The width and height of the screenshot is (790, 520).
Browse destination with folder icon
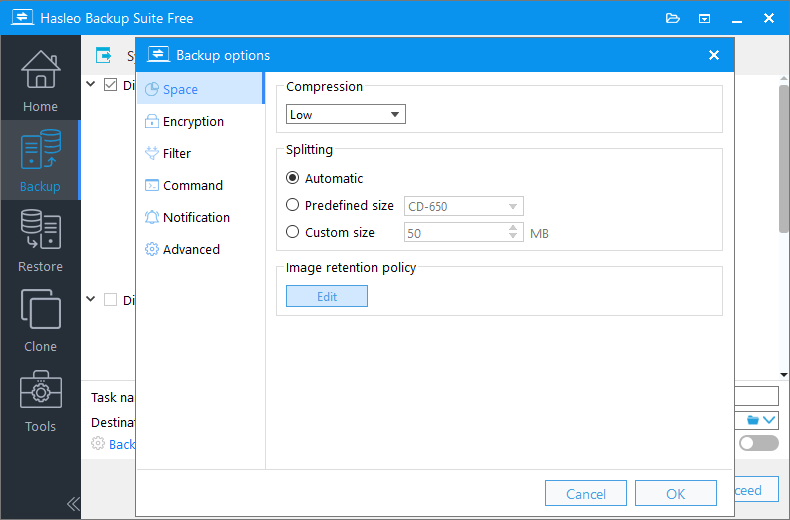click(x=753, y=421)
